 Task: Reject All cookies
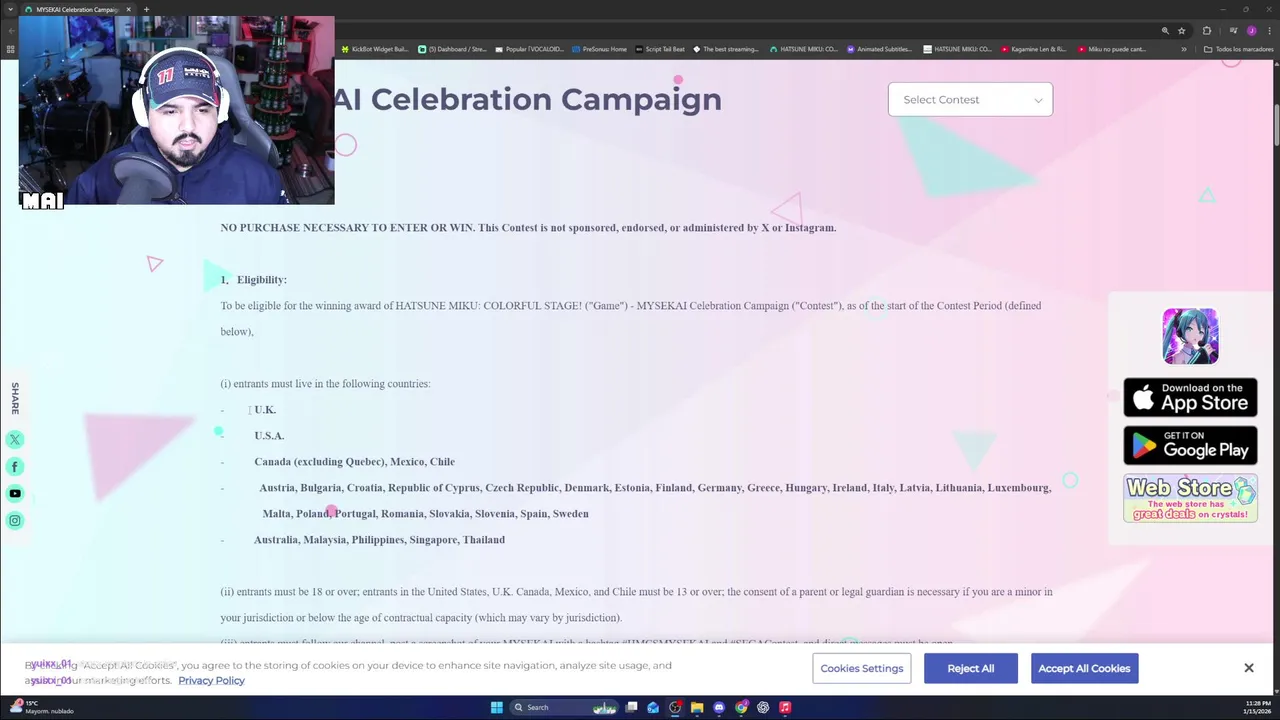tap(970, 668)
